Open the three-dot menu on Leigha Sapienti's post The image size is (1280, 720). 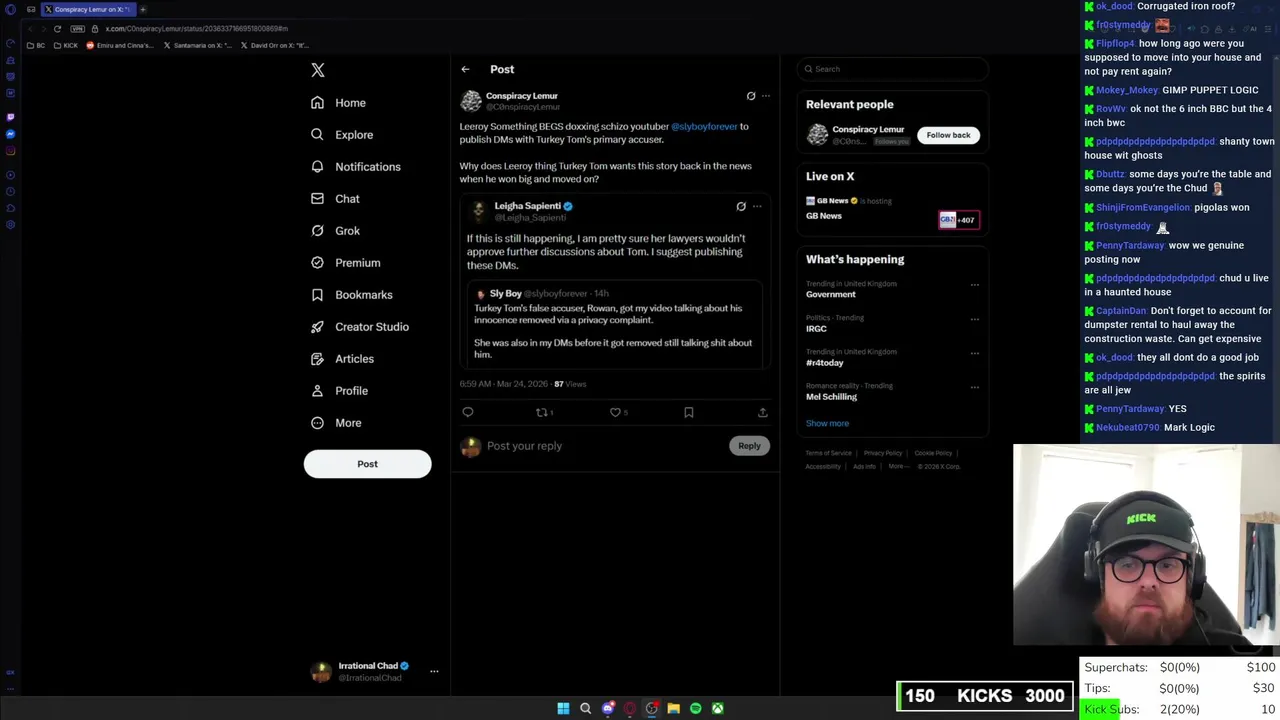tap(757, 206)
